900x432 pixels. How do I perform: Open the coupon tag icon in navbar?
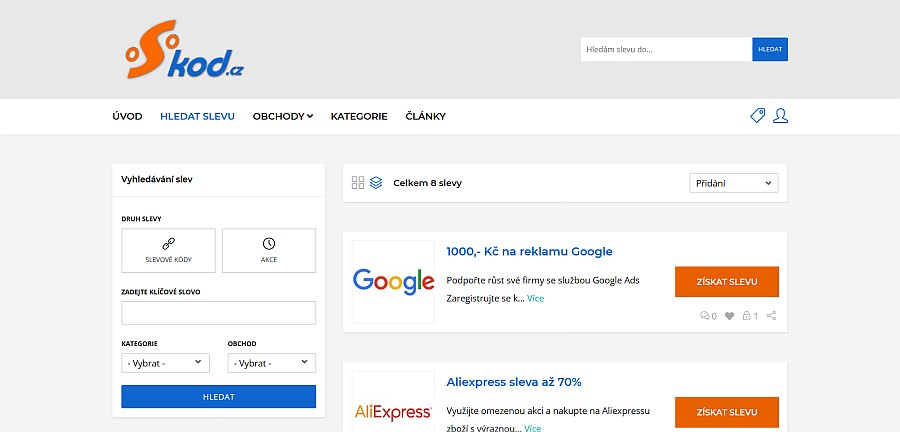click(x=758, y=116)
